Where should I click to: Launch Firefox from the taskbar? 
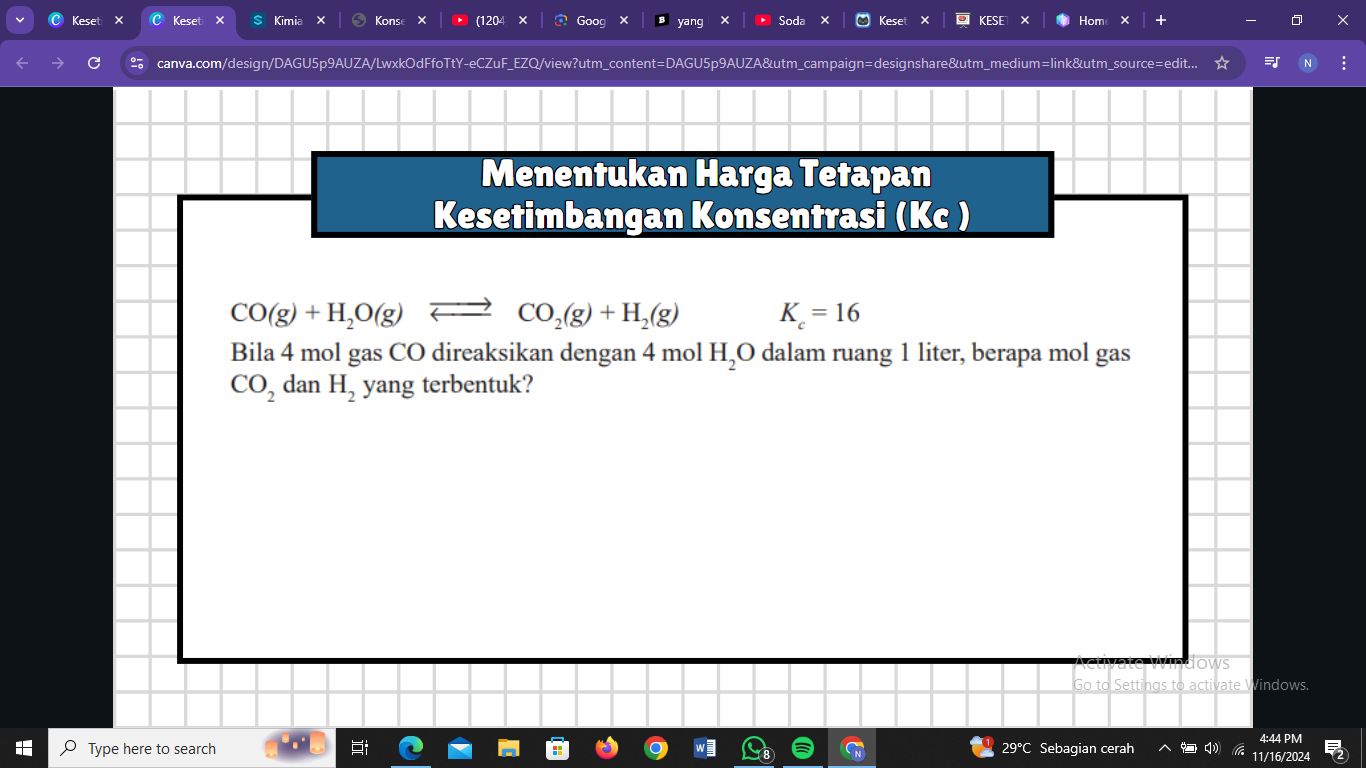click(x=606, y=748)
